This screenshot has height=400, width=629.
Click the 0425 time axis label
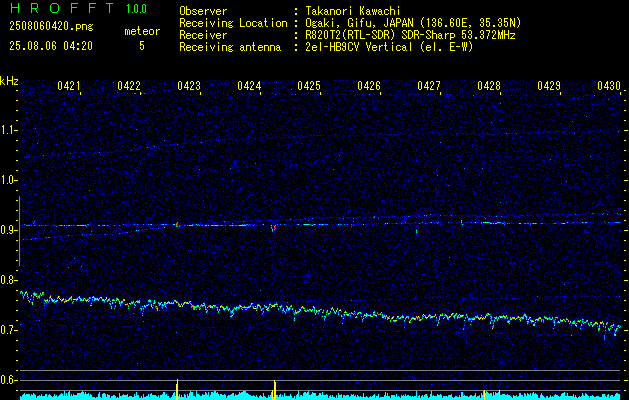309,86
